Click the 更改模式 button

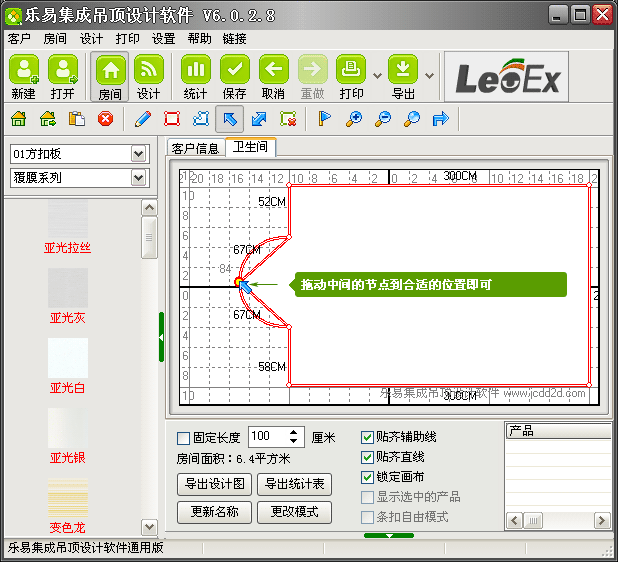294,512
